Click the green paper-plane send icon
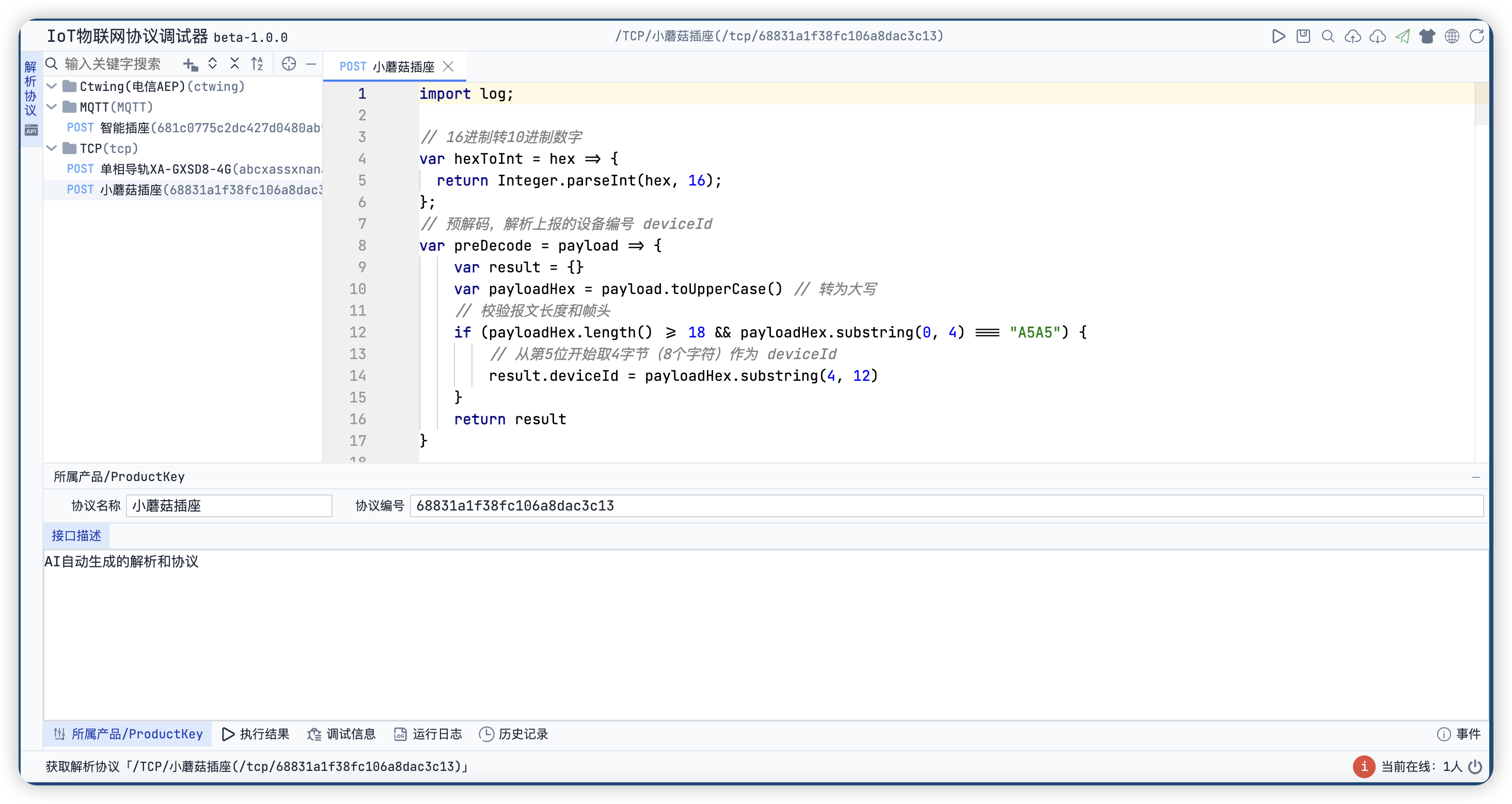 (1402, 36)
